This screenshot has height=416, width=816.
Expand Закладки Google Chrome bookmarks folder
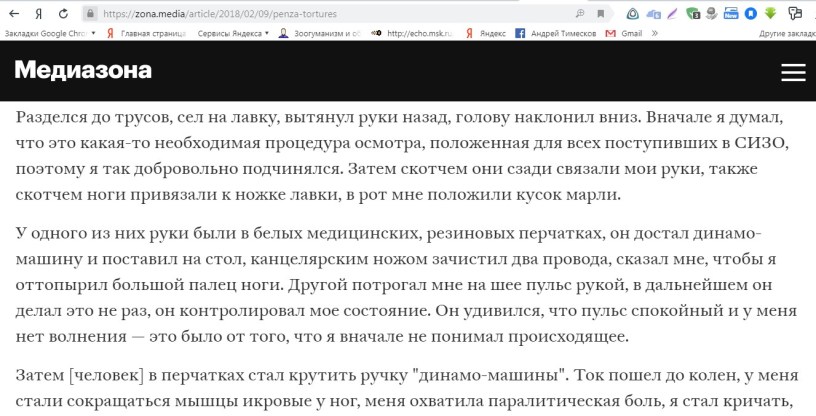coord(50,32)
